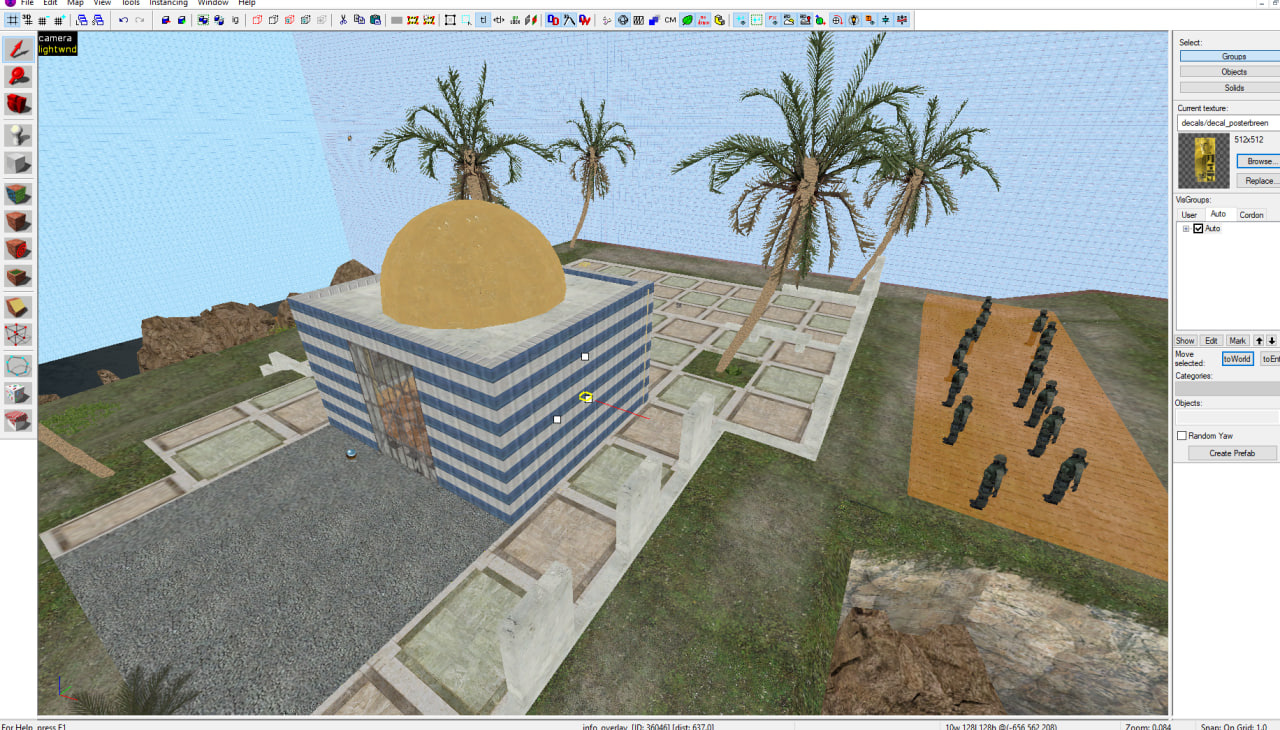Click the Cut scissors icon

[x=343, y=20]
